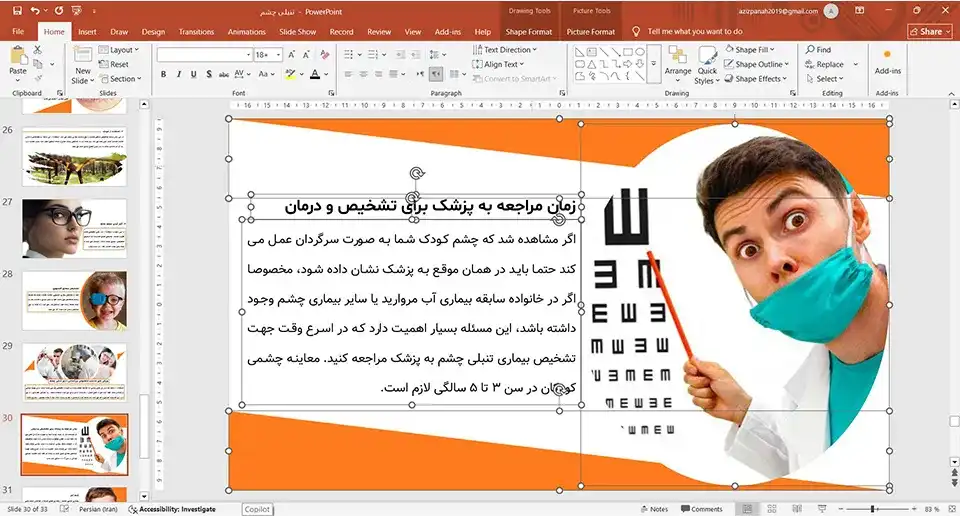Image resolution: width=960 pixels, height=516 pixels.
Task: Choose the right arrow shape
Action: click(x=628, y=64)
